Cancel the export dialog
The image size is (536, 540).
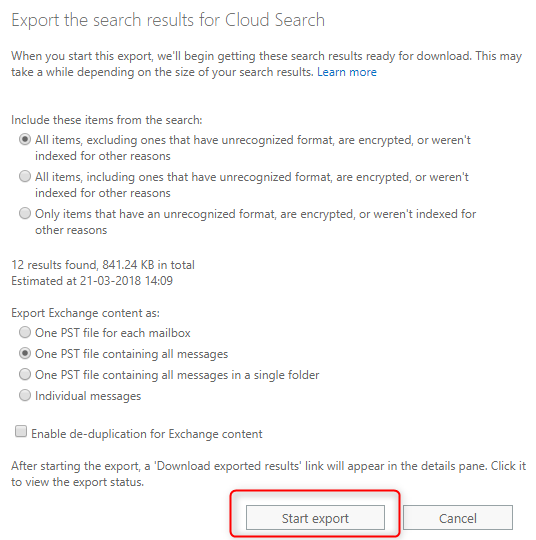pyautogui.click(x=458, y=518)
